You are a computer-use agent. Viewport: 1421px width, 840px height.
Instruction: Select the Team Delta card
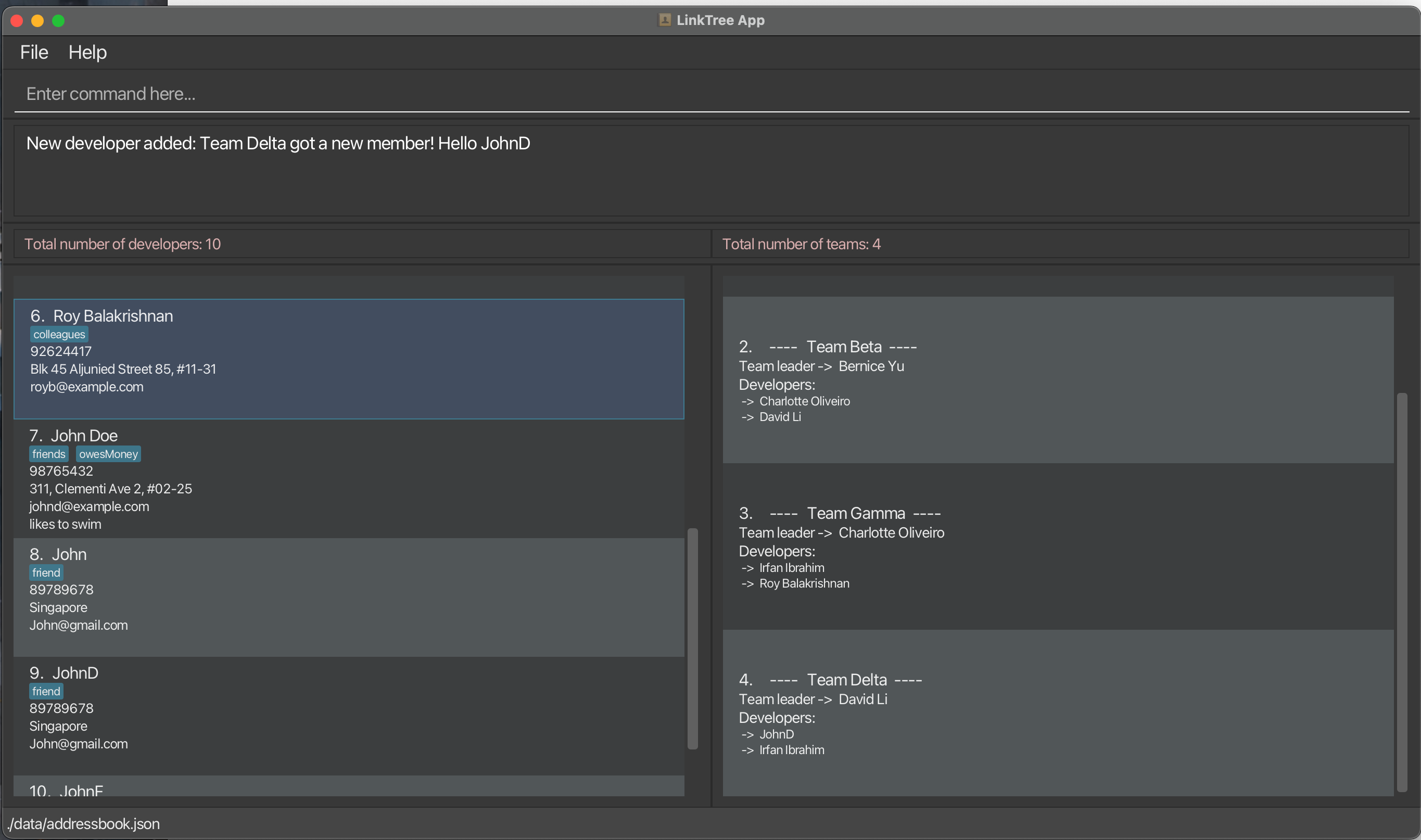click(1058, 713)
